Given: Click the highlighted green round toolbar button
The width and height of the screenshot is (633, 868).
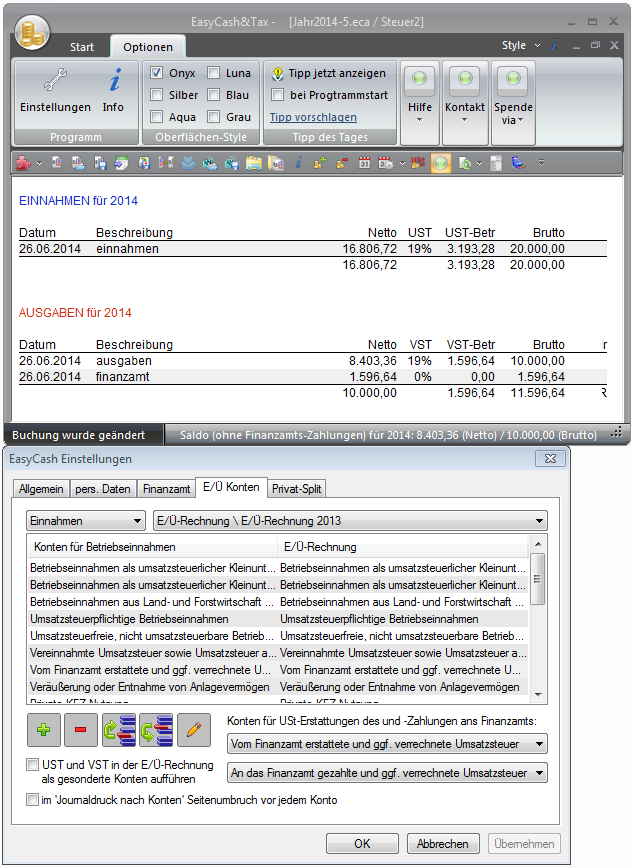Looking at the screenshot, I should [x=440, y=163].
